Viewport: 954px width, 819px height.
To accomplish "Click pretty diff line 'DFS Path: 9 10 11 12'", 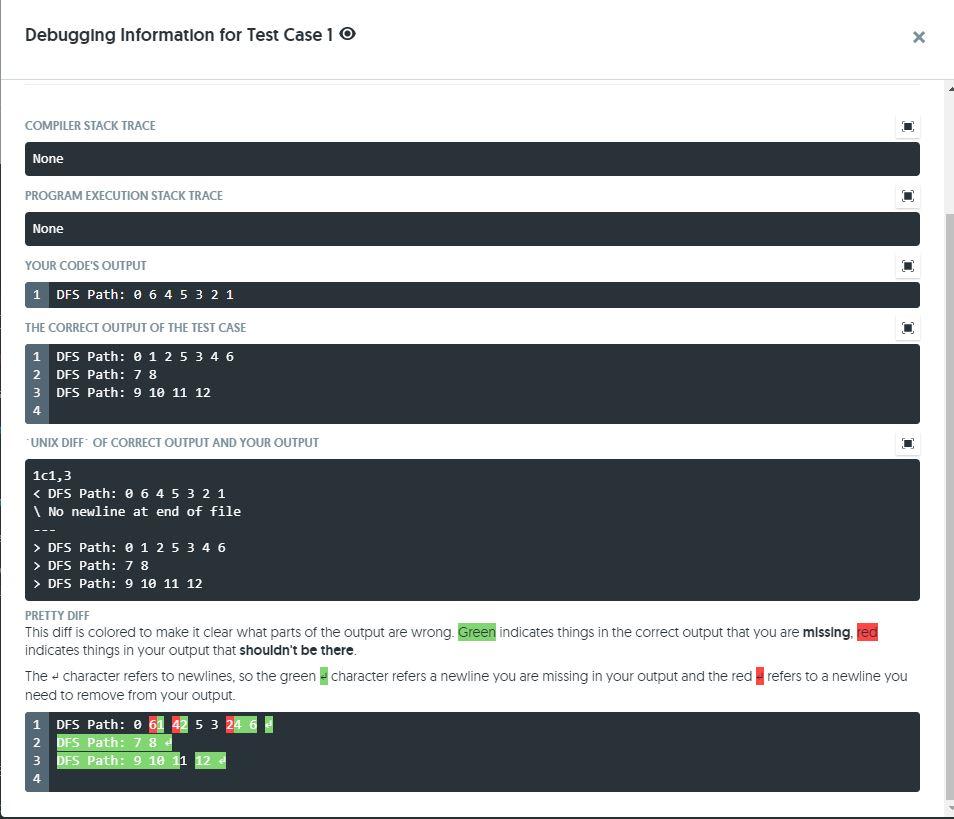I will tap(141, 761).
